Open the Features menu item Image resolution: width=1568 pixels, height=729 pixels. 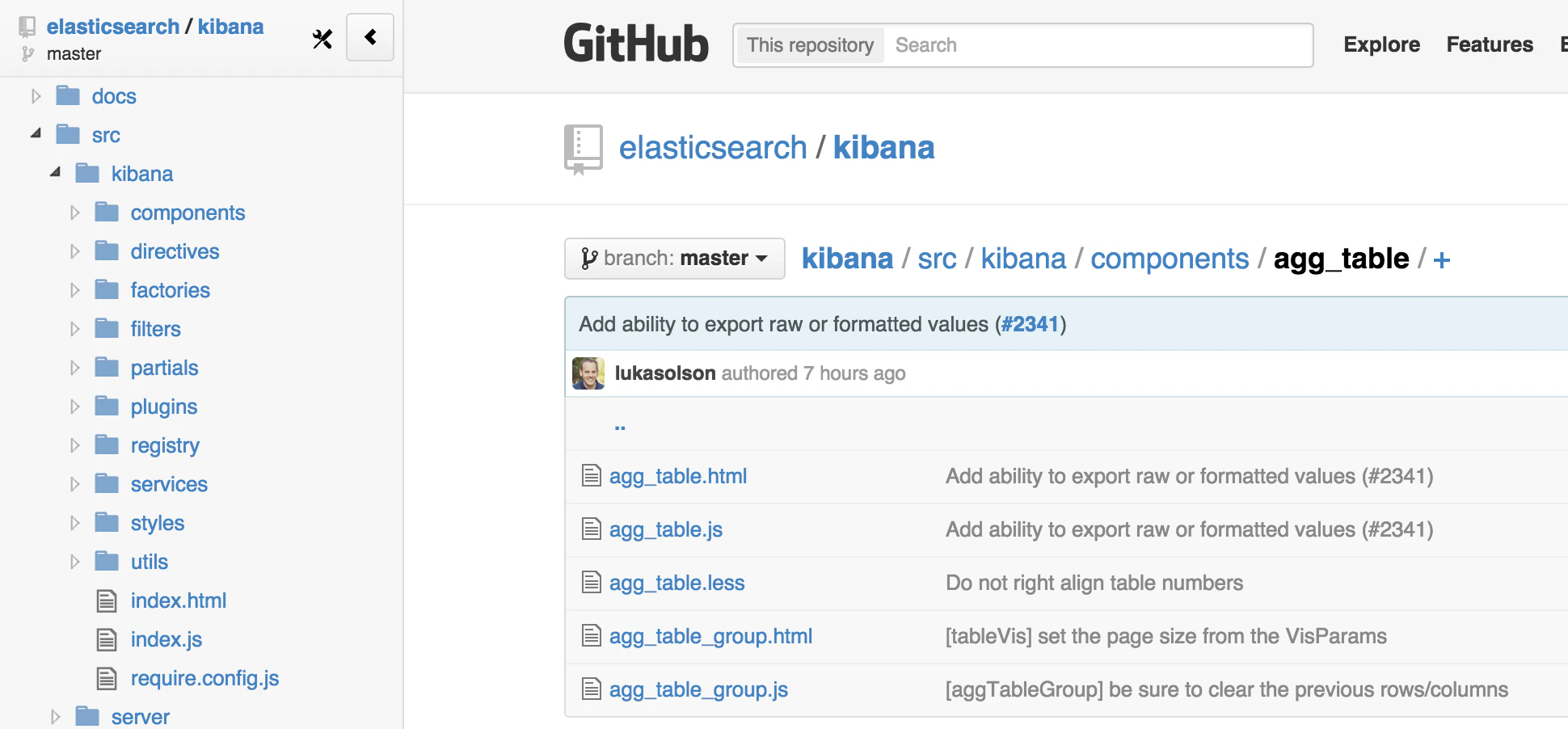pyautogui.click(x=1490, y=44)
